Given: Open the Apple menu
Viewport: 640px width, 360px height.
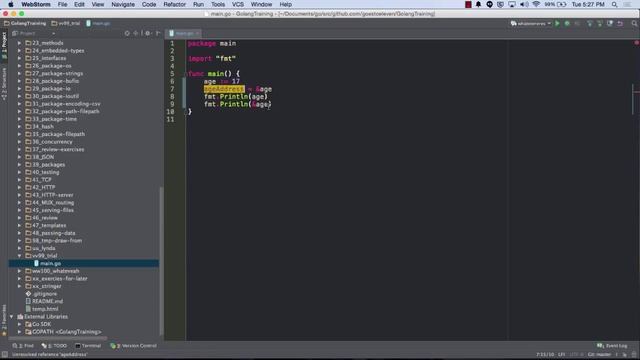Looking at the screenshot, I should click(11, 4).
